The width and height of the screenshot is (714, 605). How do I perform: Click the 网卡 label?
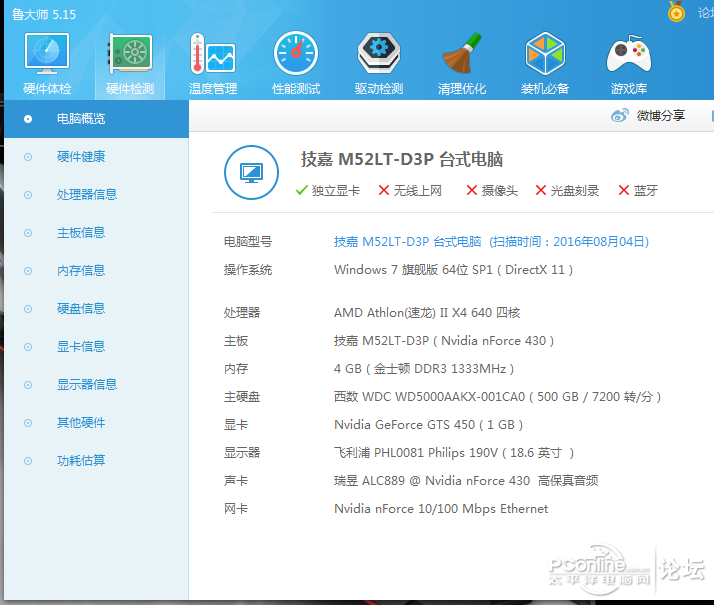click(x=236, y=508)
